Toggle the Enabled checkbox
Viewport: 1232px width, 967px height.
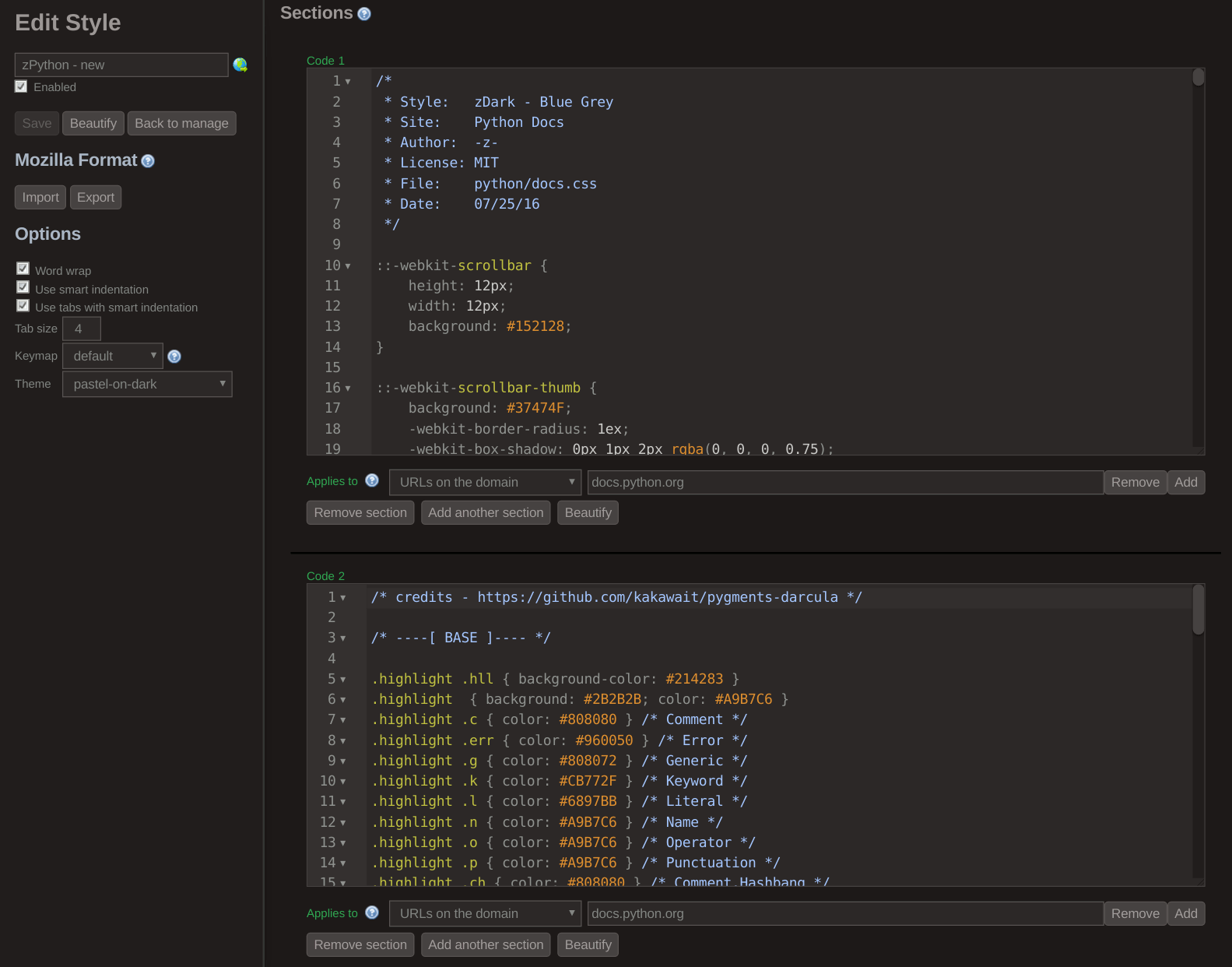pyautogui.click(x=21, y=87)
